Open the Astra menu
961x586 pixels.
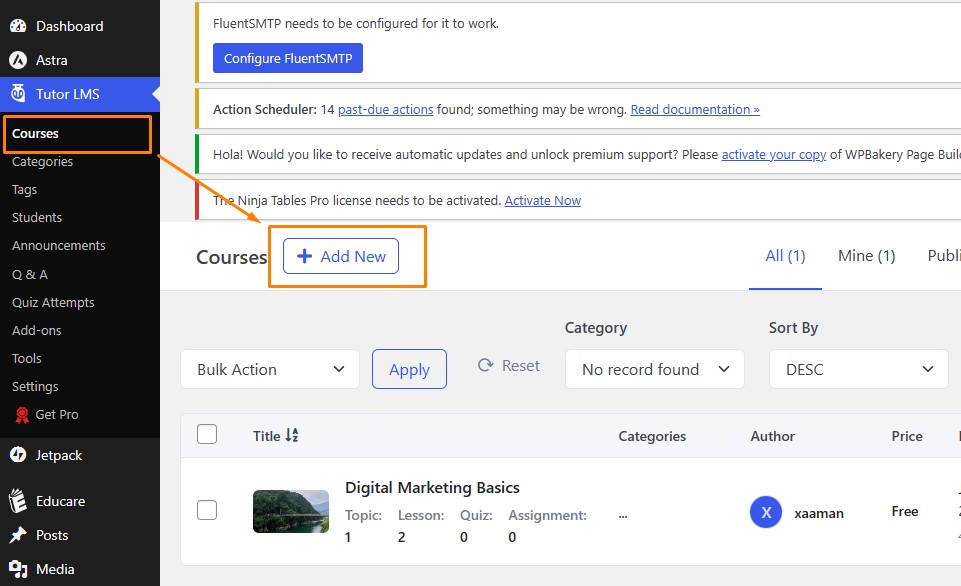click(80, 60)
